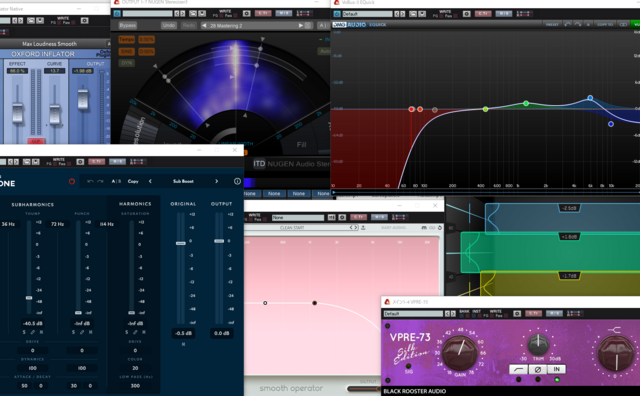640x396 pixels.
Task: Click the routing icon in VPRE-73 host toolbar
Action: coord(573,314)
